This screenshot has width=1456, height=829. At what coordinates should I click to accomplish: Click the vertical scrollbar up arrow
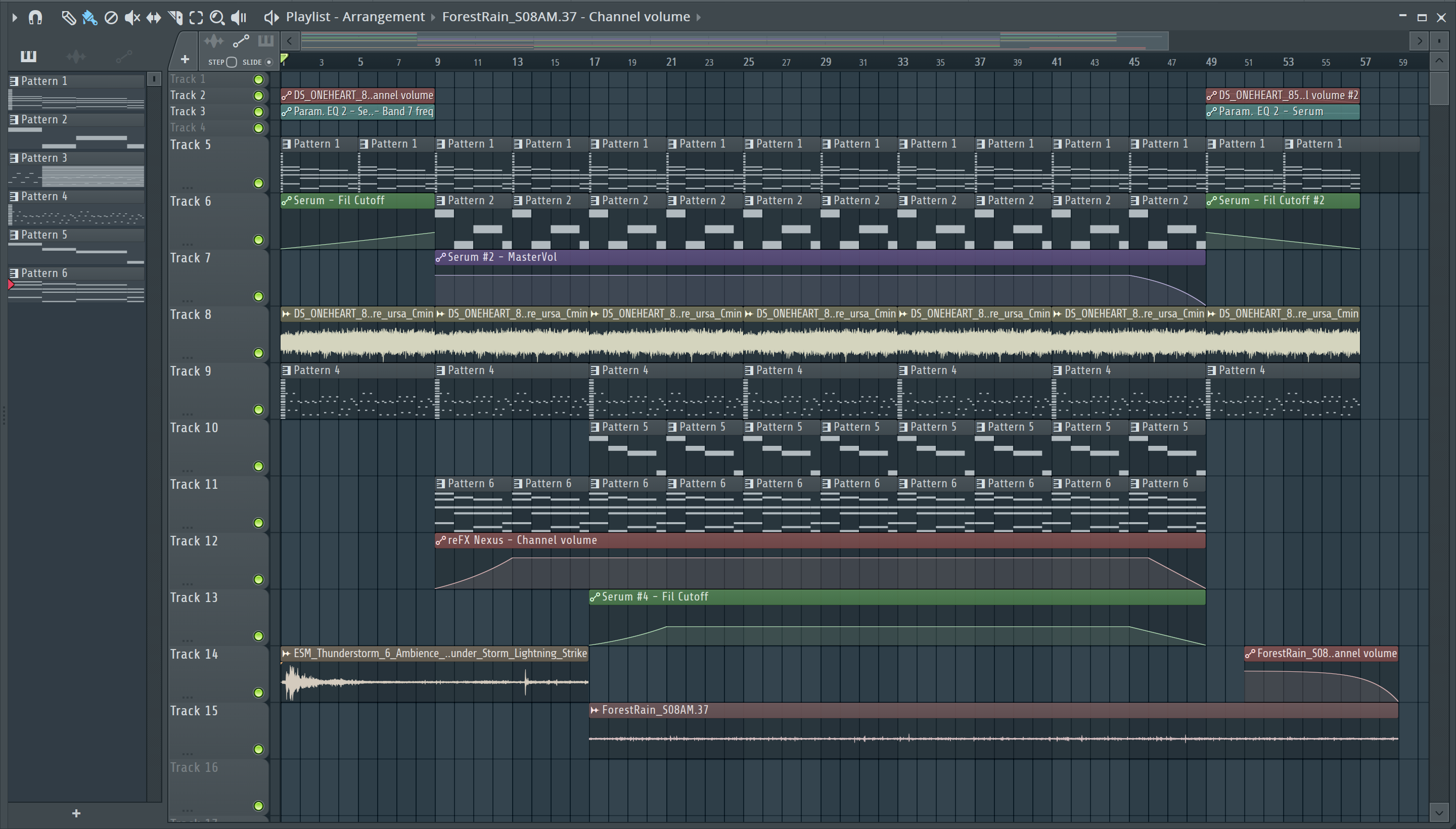click(x=1439, y=60)
